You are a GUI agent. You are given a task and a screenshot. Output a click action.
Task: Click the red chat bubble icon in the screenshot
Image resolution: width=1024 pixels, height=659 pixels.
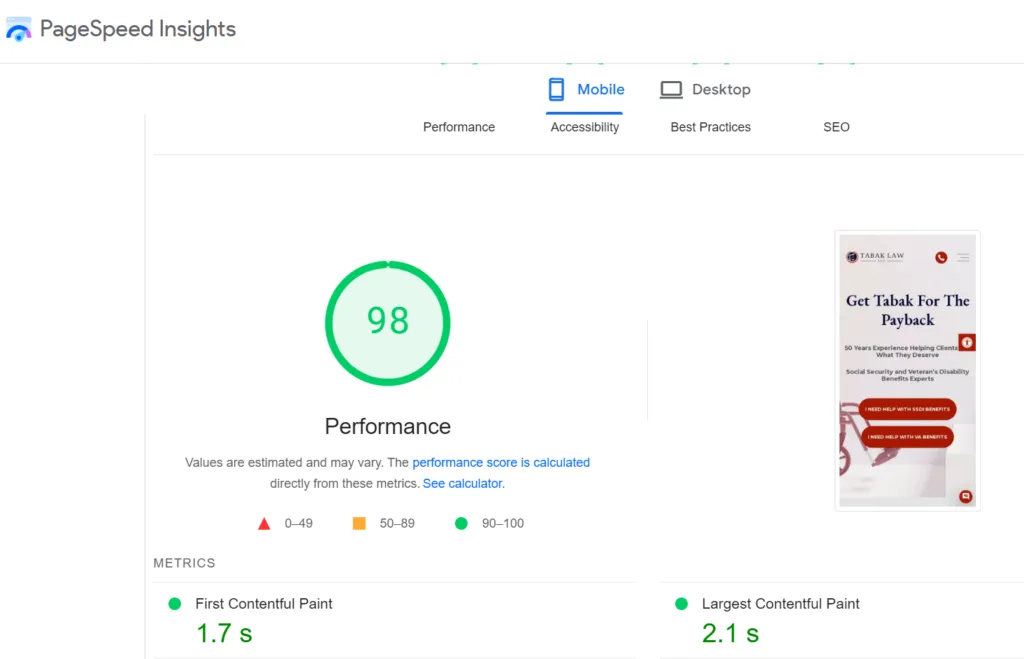965,496
